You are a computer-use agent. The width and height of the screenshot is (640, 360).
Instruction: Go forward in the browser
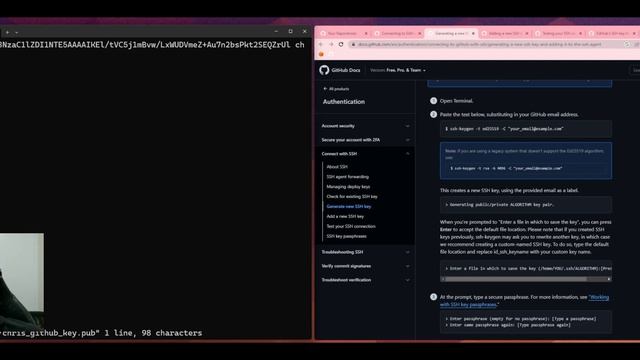pos(331,44)
